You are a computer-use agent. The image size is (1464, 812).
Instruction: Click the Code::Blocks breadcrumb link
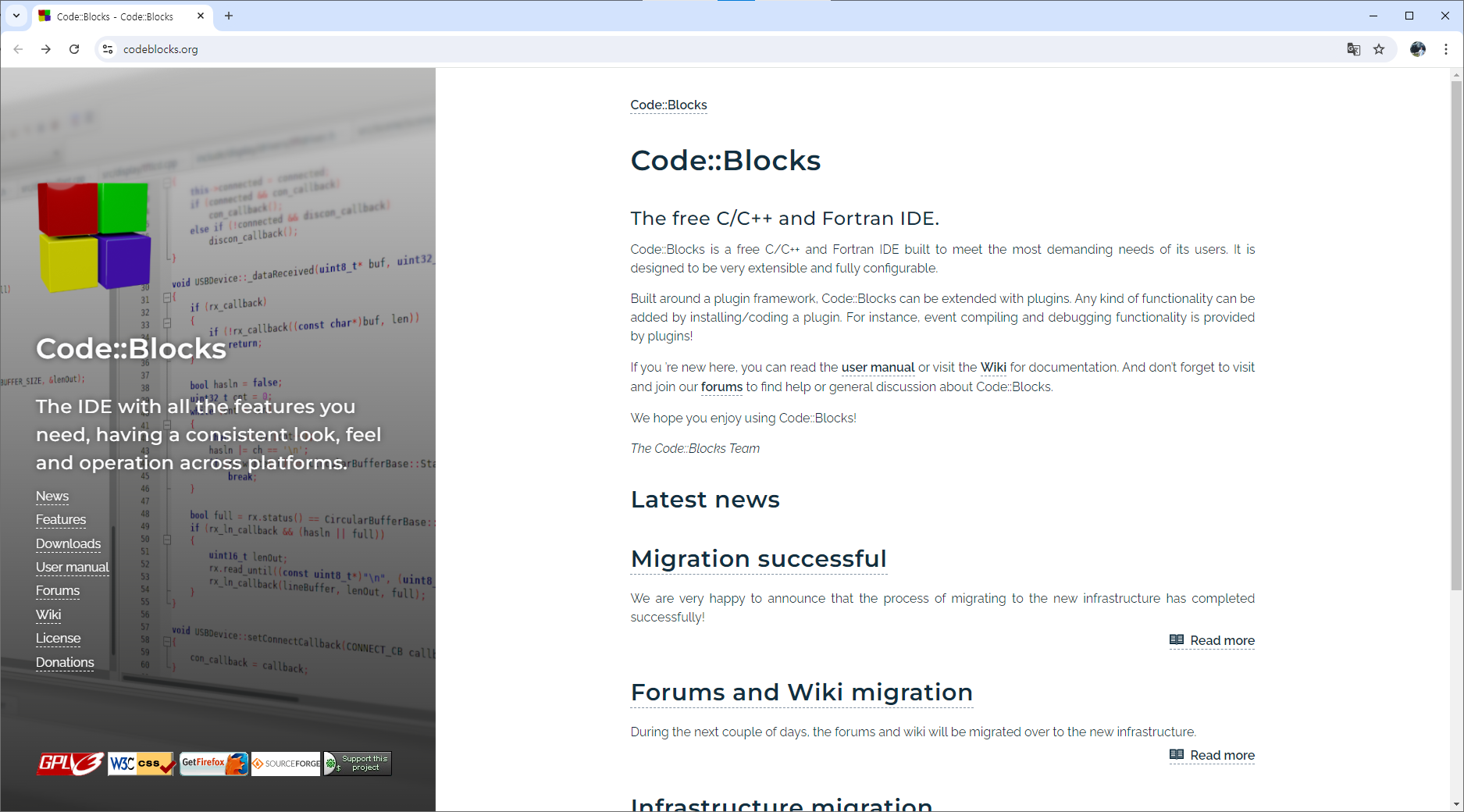coord(668,105)
